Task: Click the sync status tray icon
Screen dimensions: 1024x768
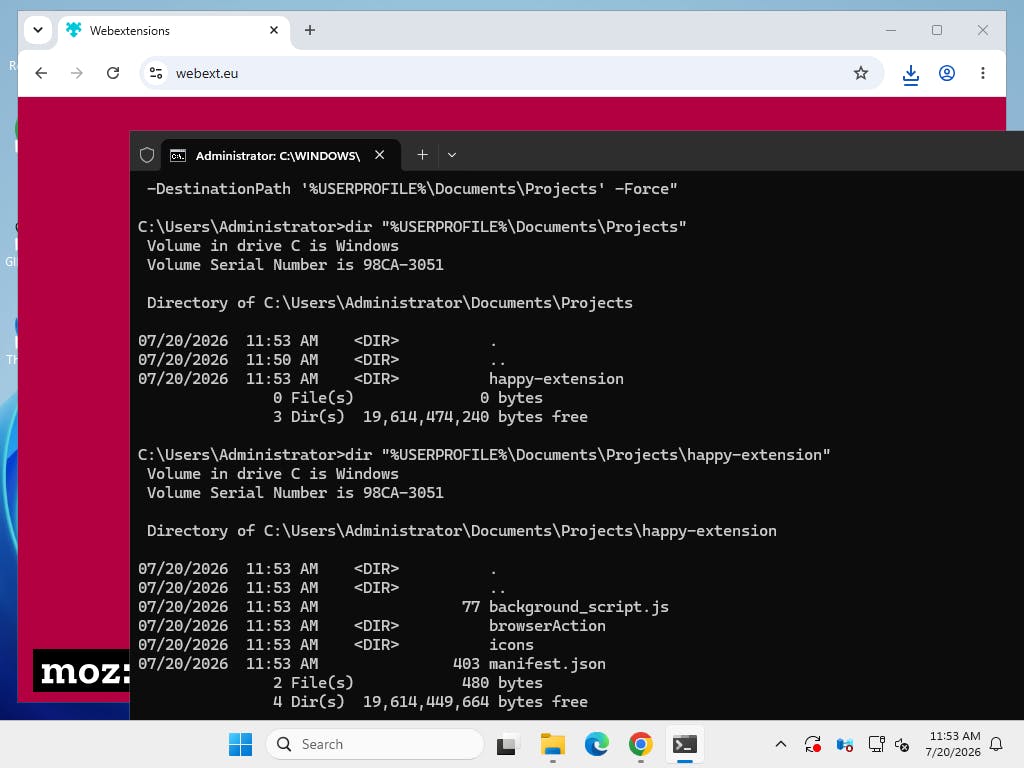Action: [812, 744]
